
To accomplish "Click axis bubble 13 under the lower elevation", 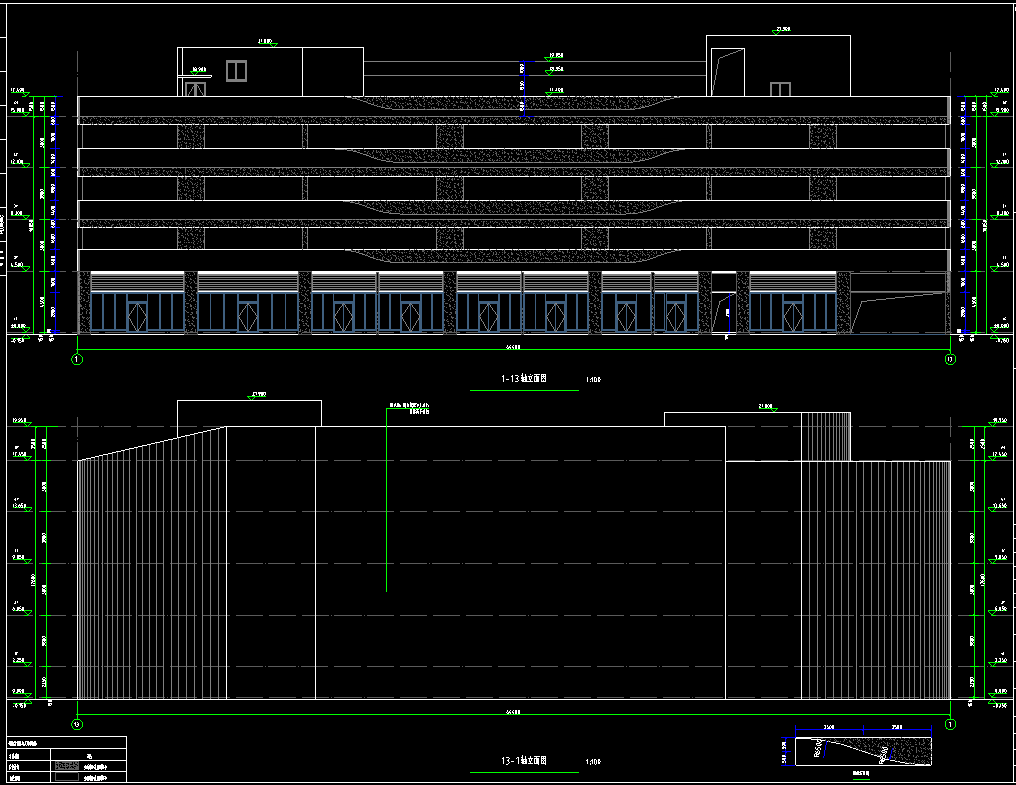I will coord(77,723).
